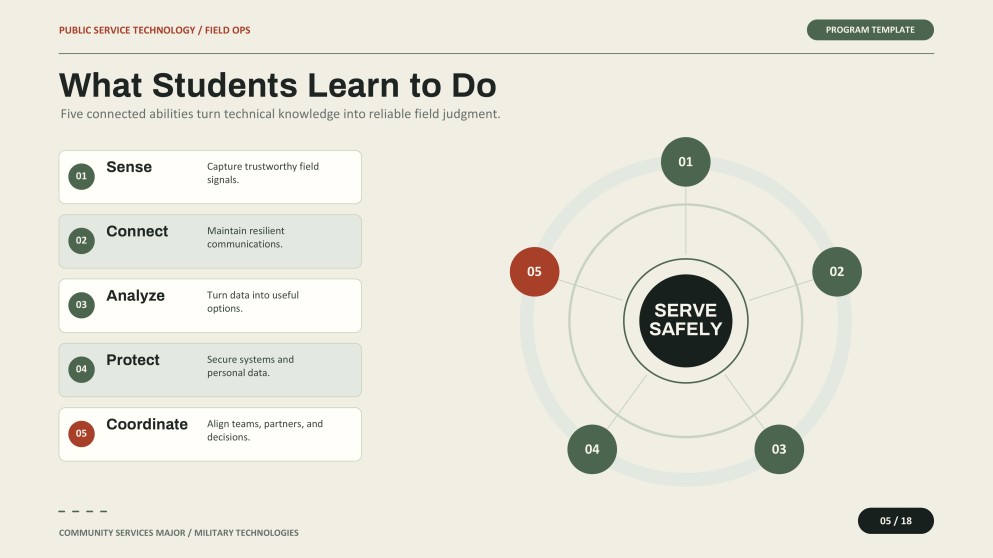Click the 02 node on the circular diagram
This screenshot has height=558, width=993.
pos(837,272)
